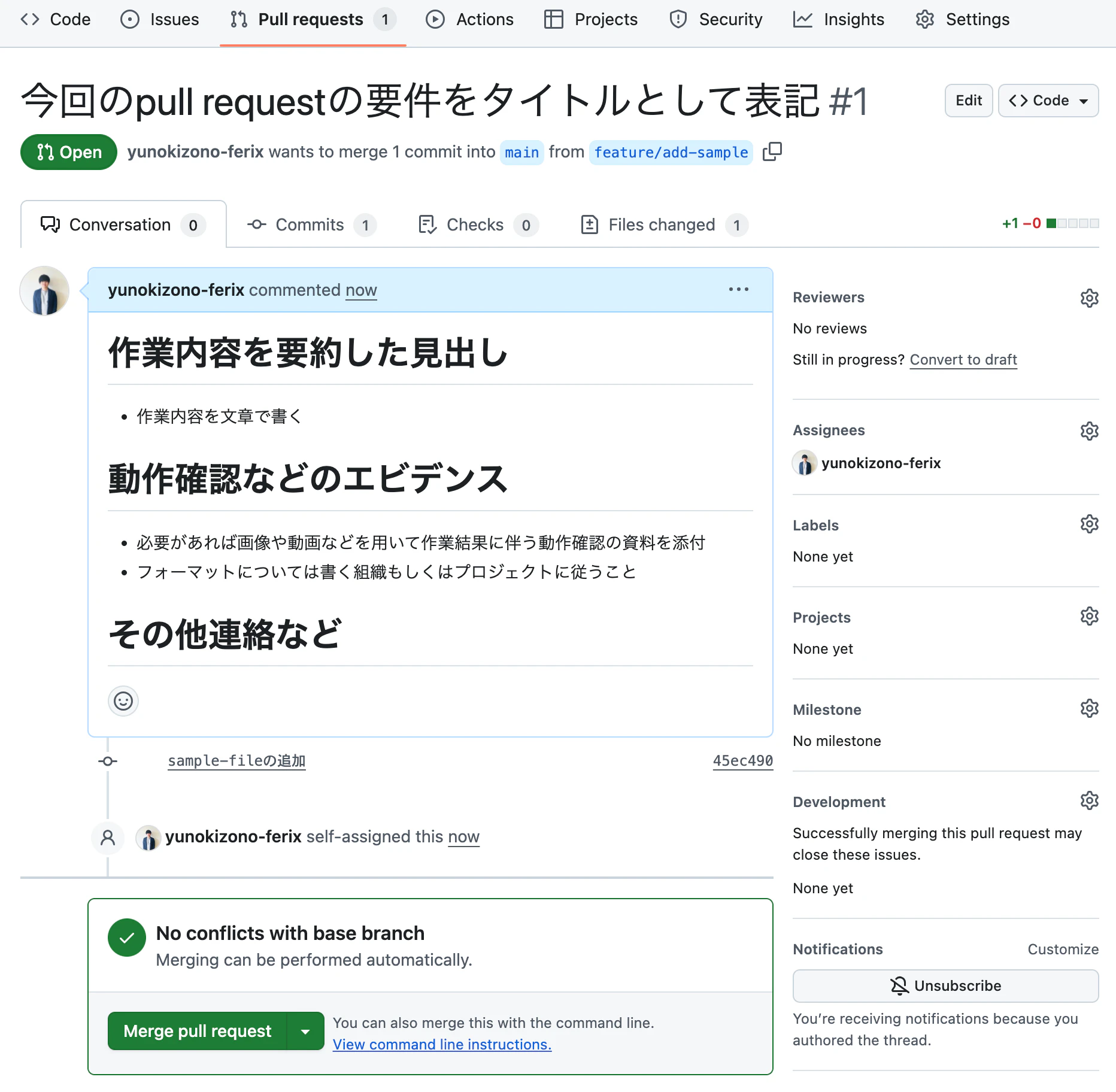The width and height of the screenshot is (1116, 1092).
Task: Click the Merge pull request button
Action: (198, 1031)
